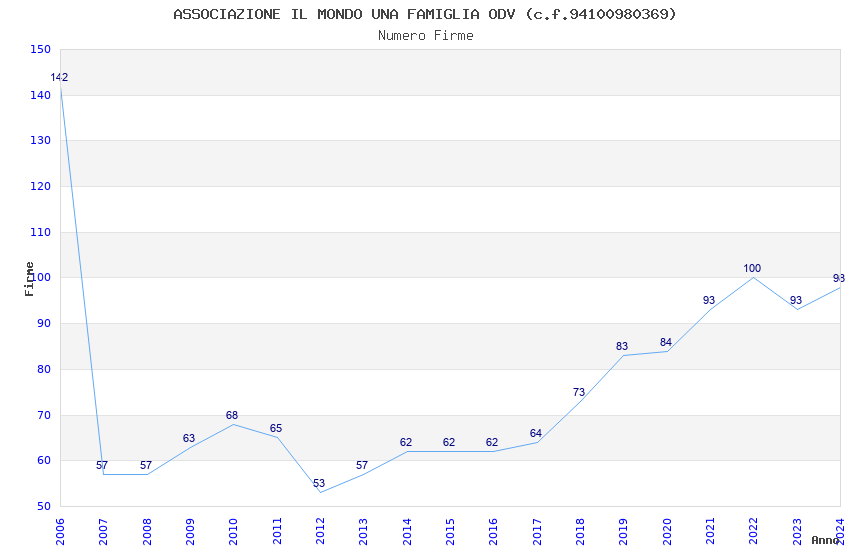Click the 110 value on the y-axis

pyautogui.click(x=40, y=232)
